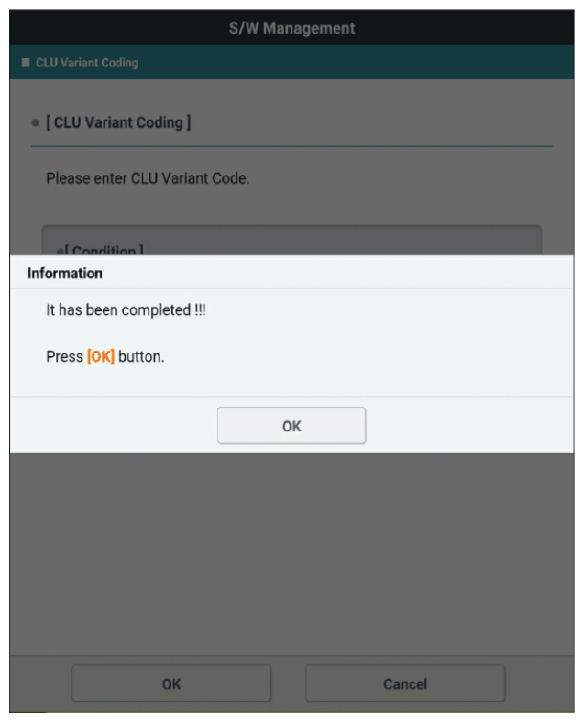
Task: Click the Information dialog title
Action: [65, 273]
